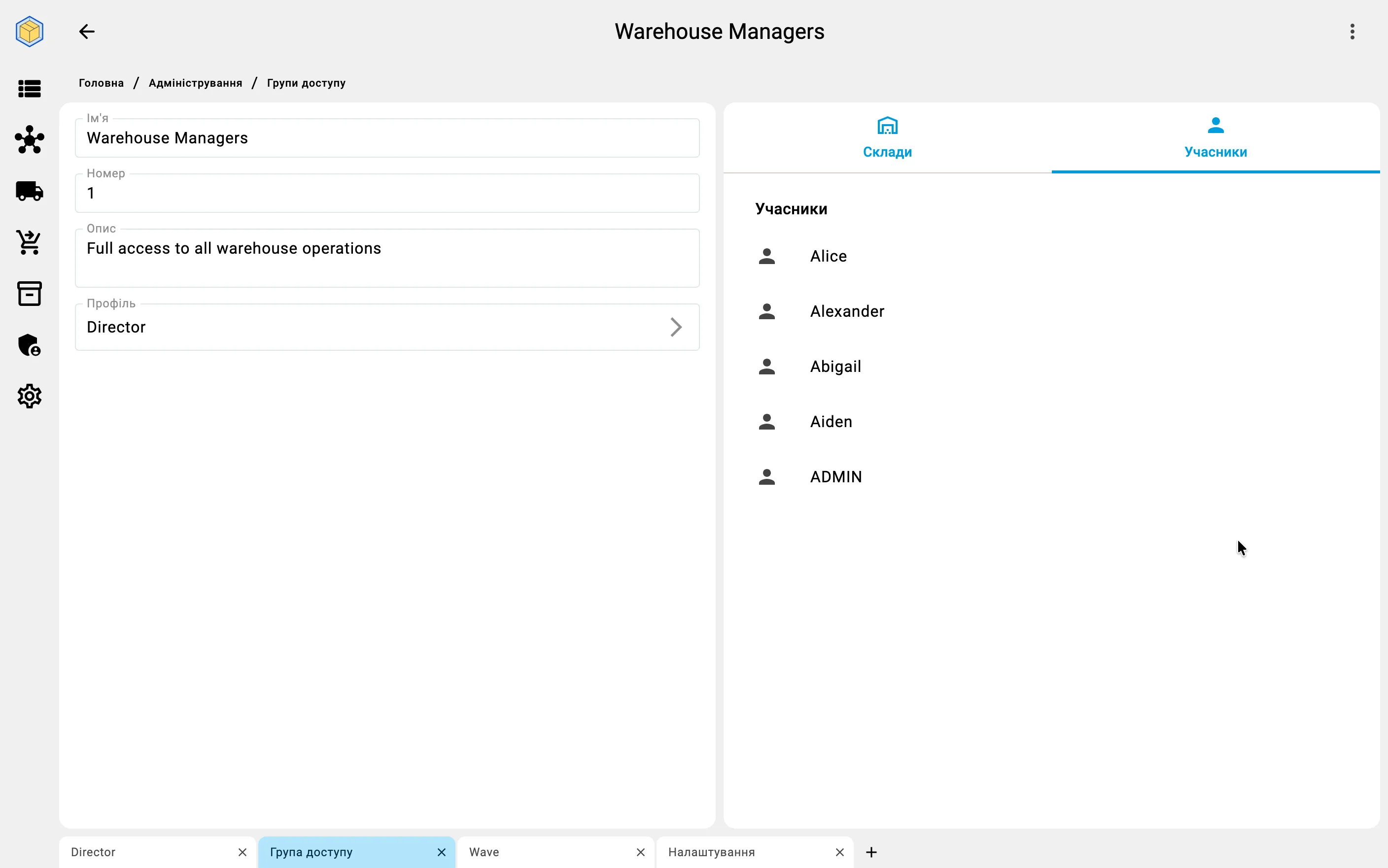
Task: Open the archive box sidebar icon
Action: coord(29,293)
